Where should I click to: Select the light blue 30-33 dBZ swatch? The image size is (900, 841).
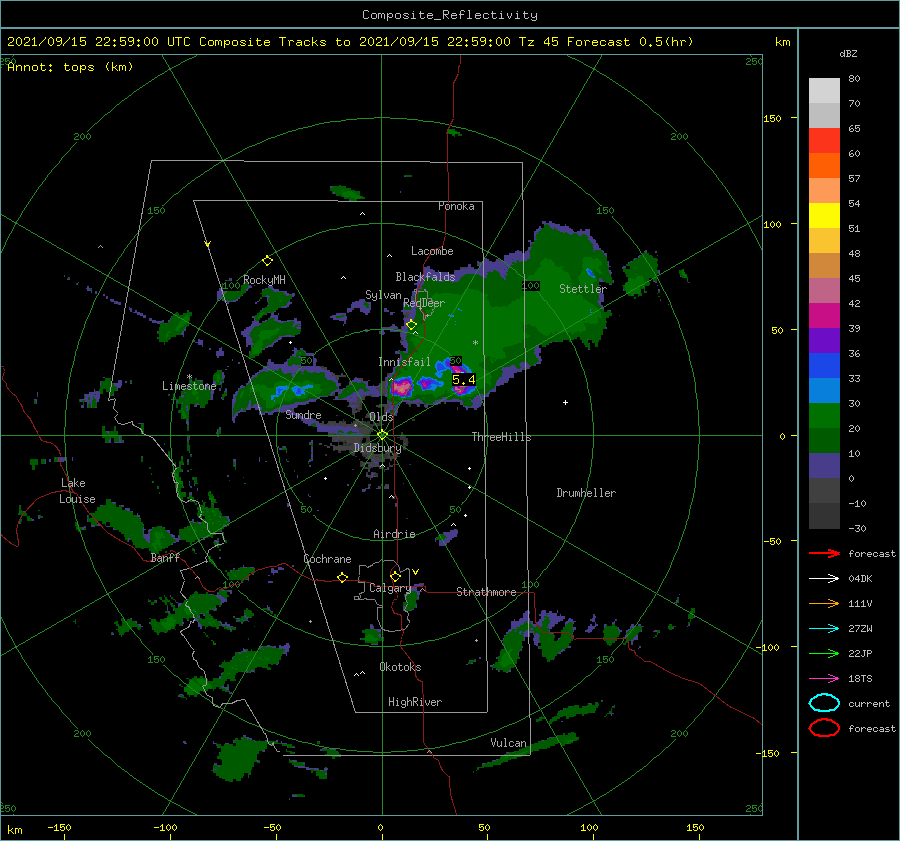(x=824, y=390)
